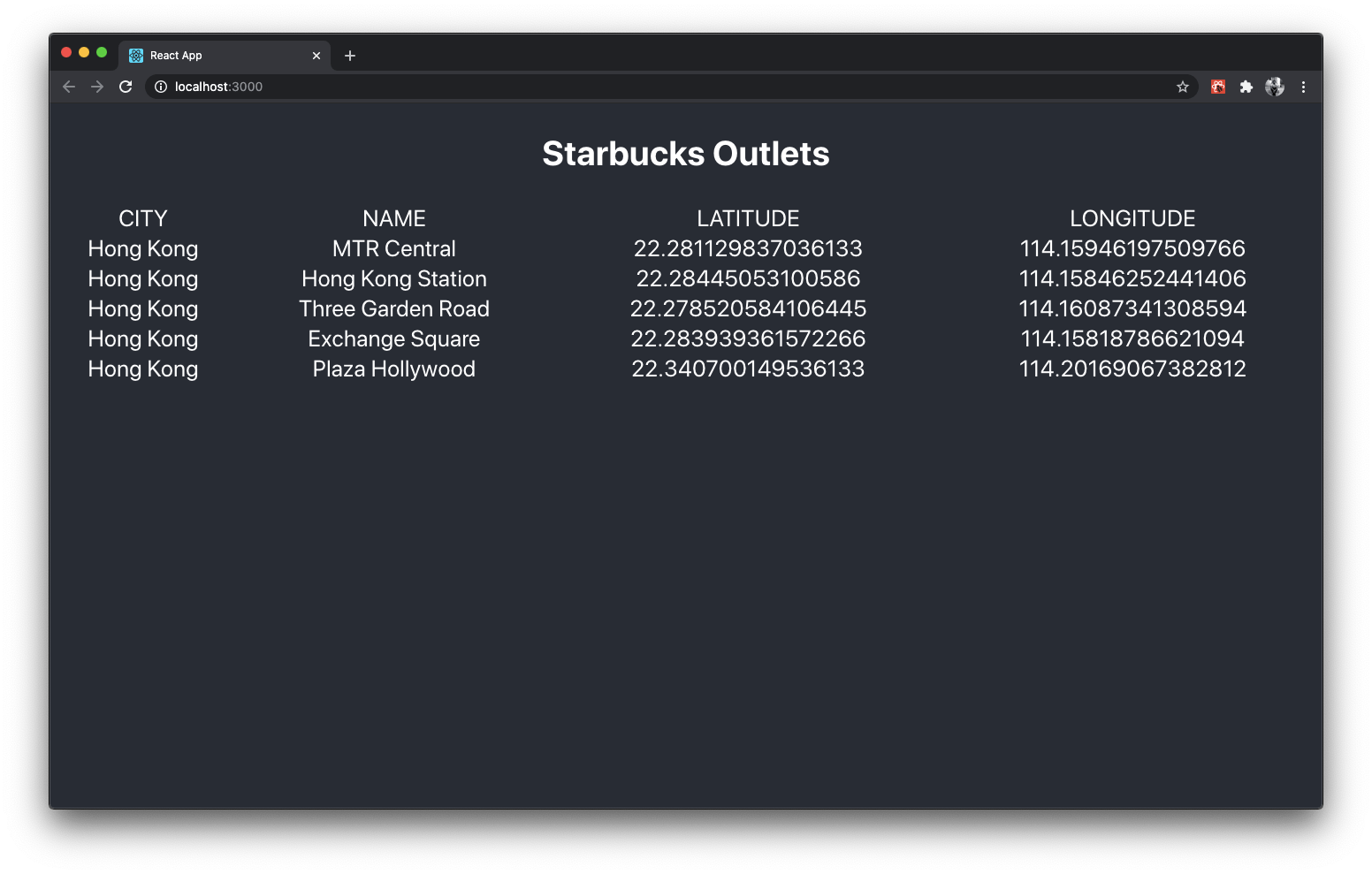Screen dimensions: 1372x874
Task: Select the React App tab
Action: tap(225, 56)
